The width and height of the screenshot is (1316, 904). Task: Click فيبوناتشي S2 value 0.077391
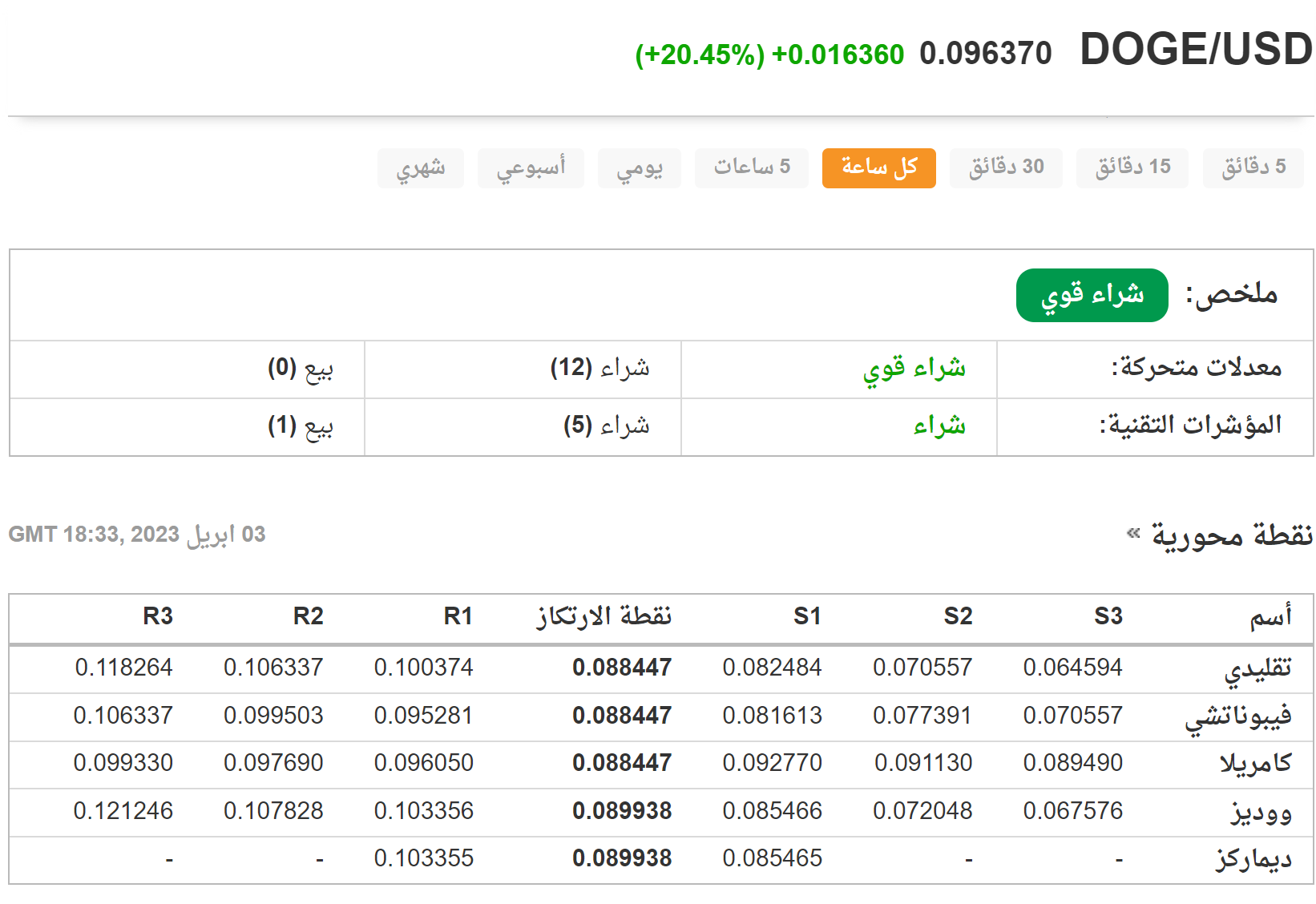[922, 716]
